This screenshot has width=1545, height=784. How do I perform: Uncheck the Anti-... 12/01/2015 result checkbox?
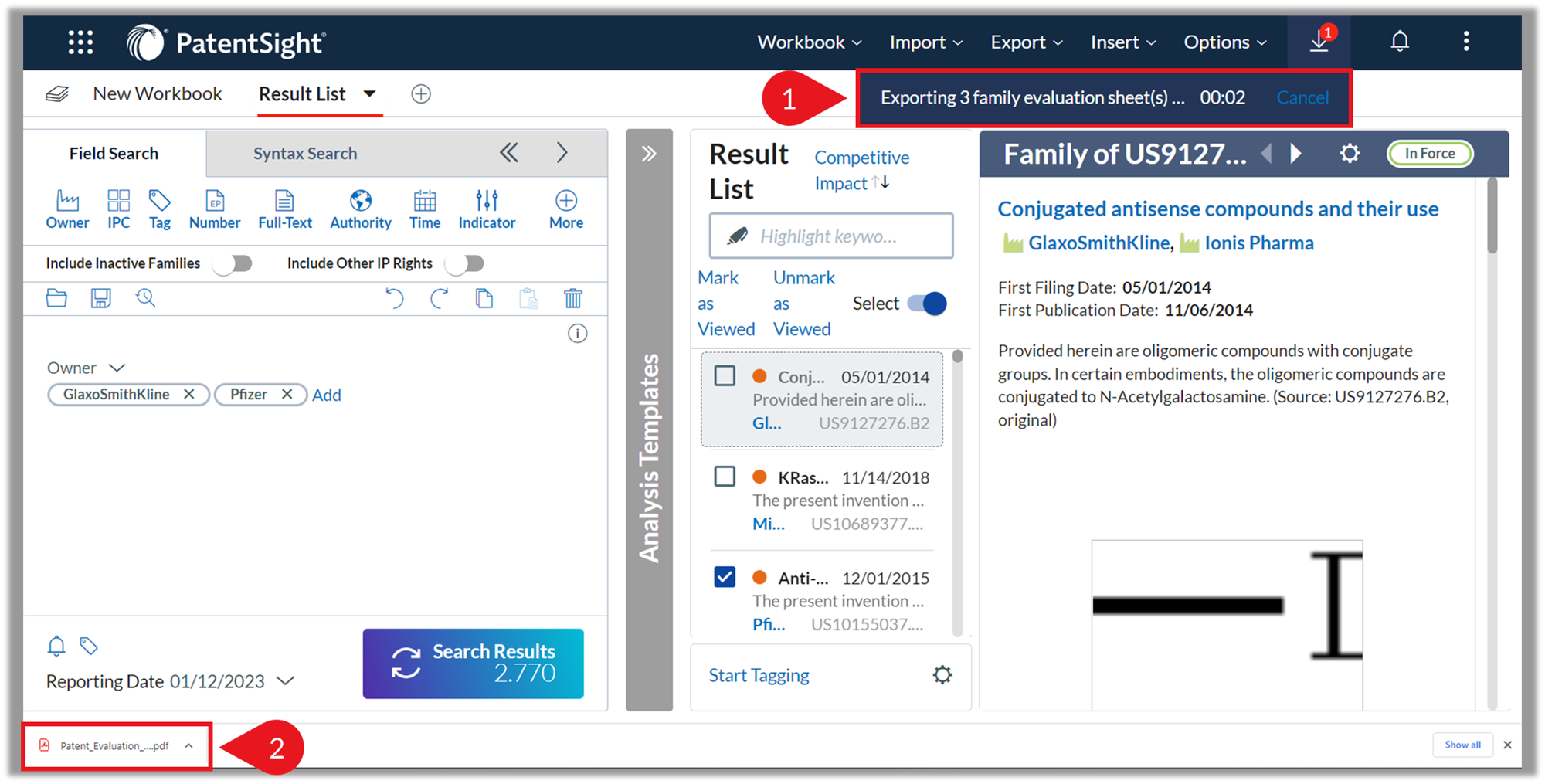tap(725, 577)
